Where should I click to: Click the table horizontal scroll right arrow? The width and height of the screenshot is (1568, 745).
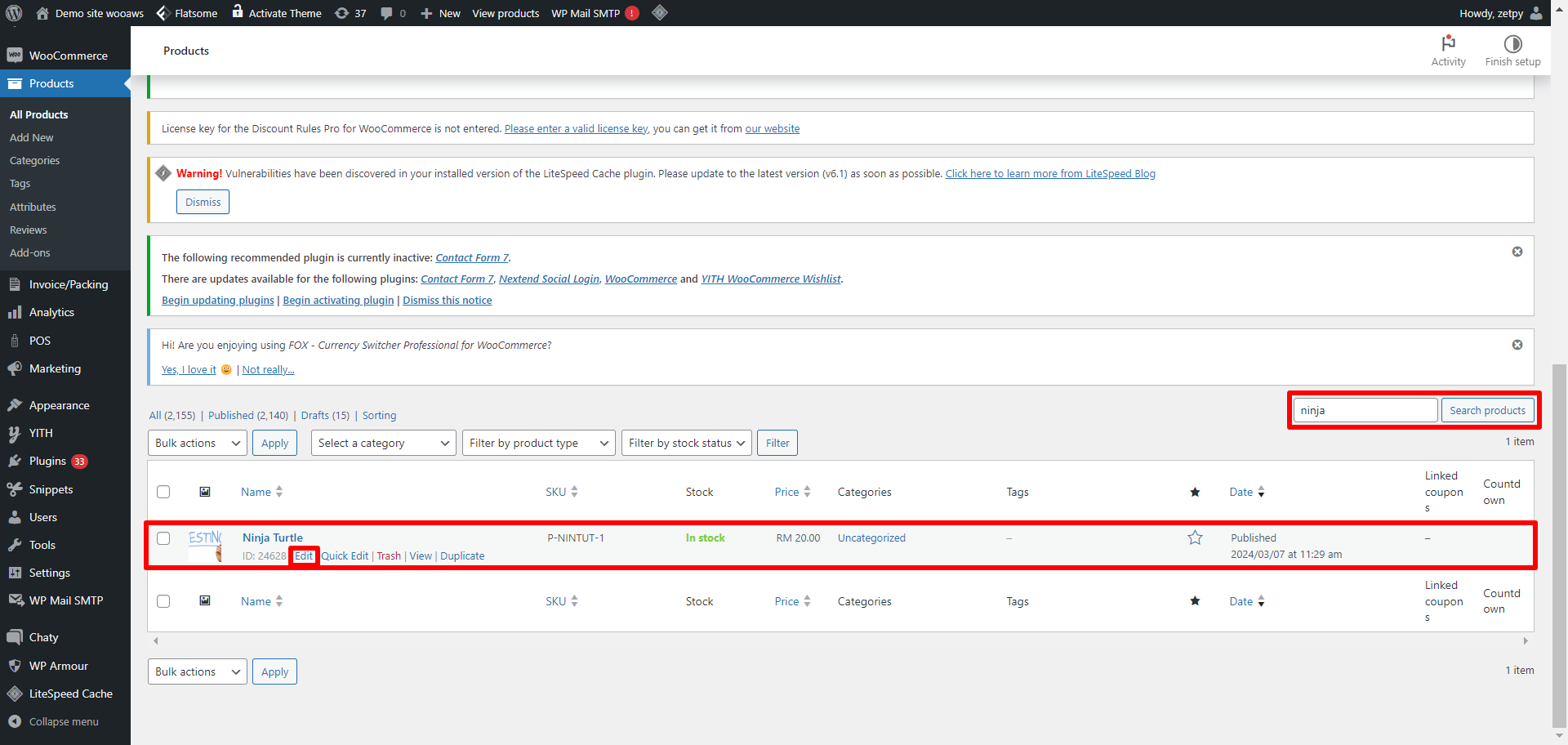1526,641
